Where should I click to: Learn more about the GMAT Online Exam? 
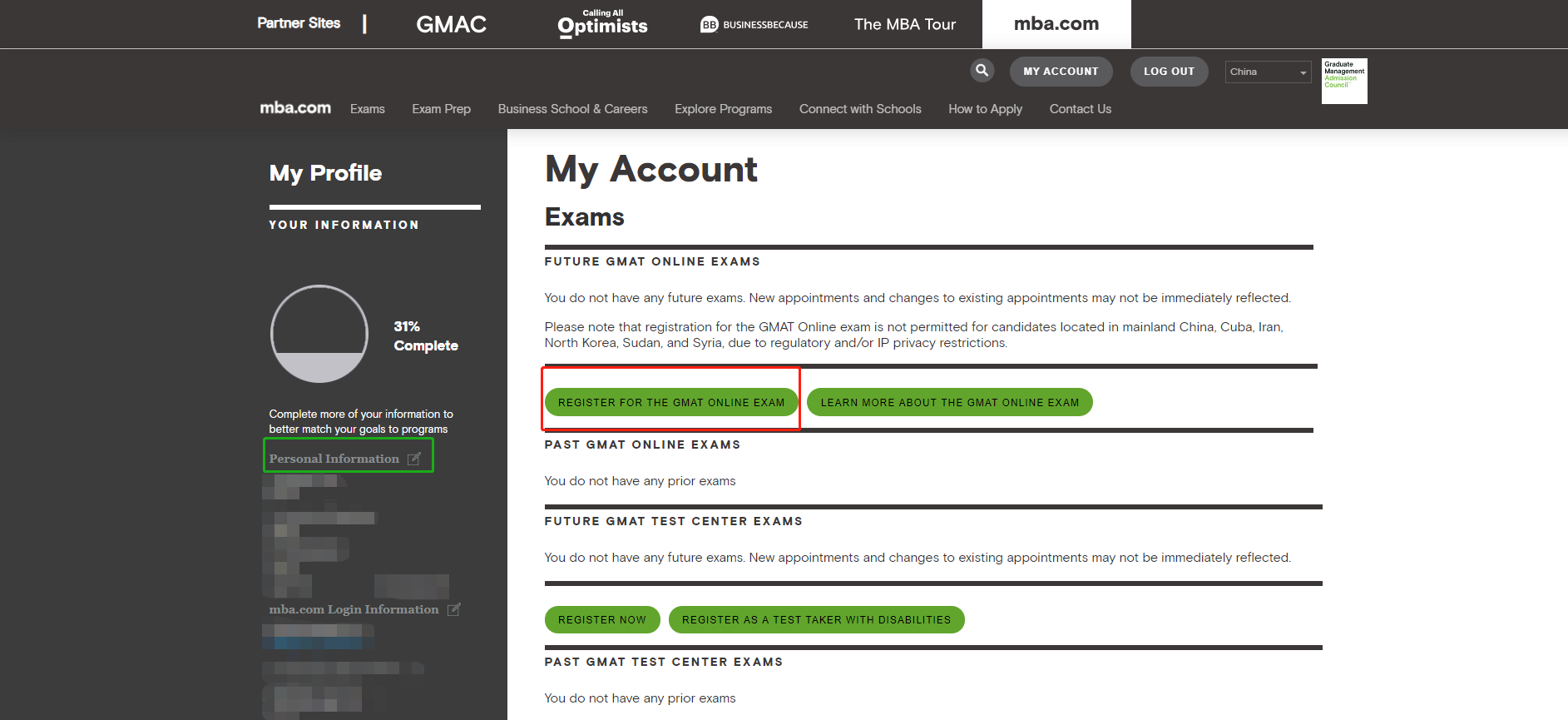949,402
